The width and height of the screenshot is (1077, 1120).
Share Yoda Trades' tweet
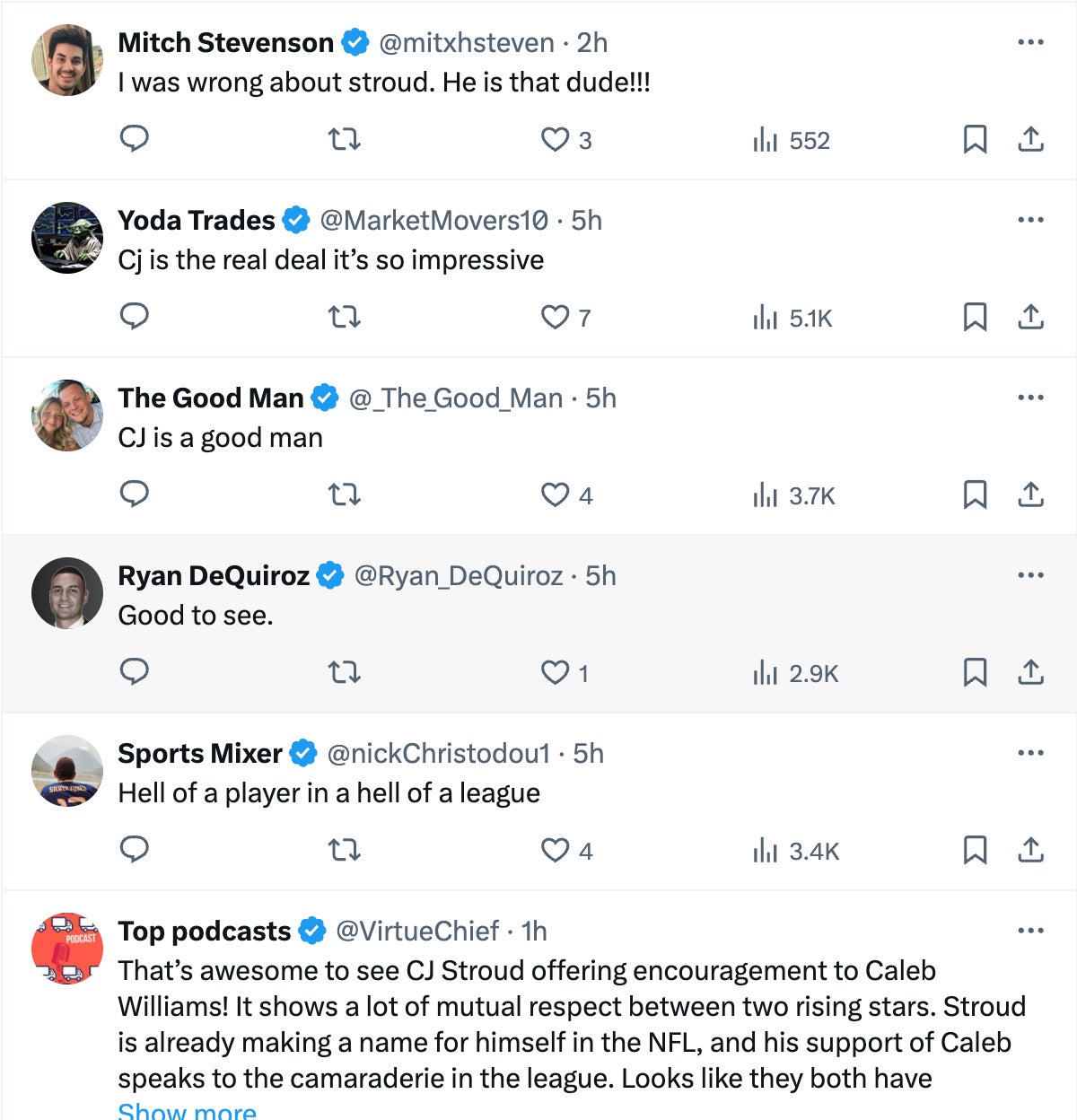pos(1030,317)
